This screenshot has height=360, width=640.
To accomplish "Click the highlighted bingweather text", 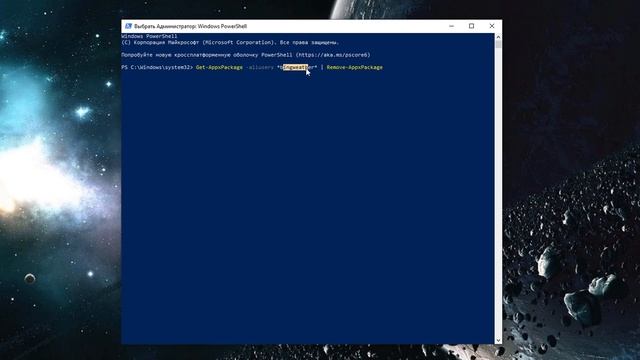I will click(x=296, y=67).
